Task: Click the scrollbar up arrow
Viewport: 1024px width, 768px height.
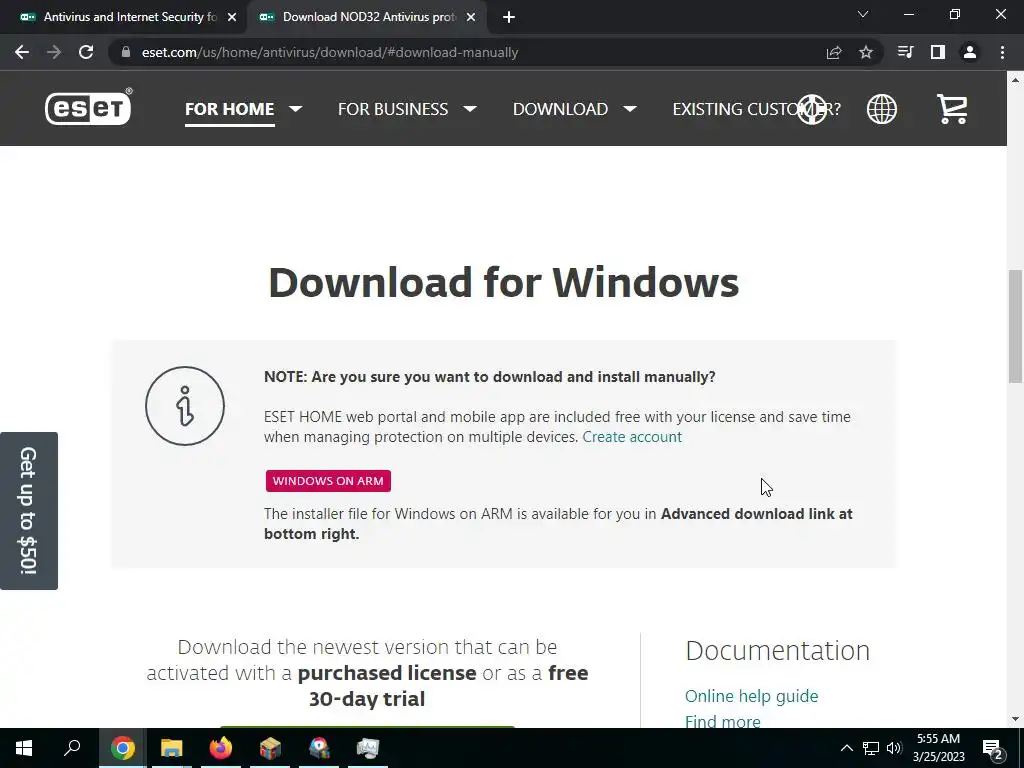Action: (x=1015, y=80)
